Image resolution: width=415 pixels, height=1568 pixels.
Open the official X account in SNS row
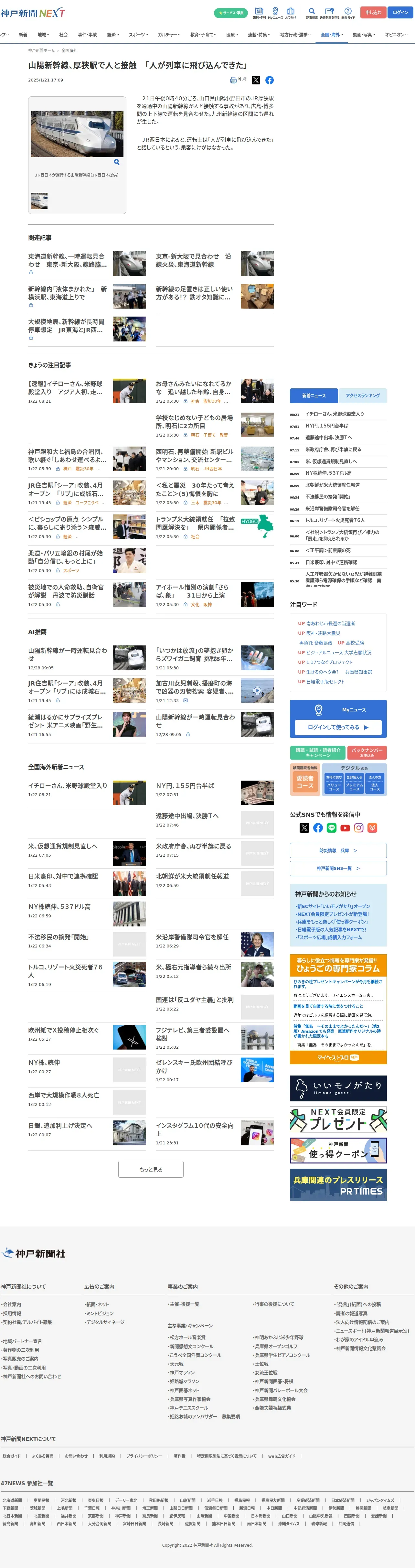tap(304, 827)
